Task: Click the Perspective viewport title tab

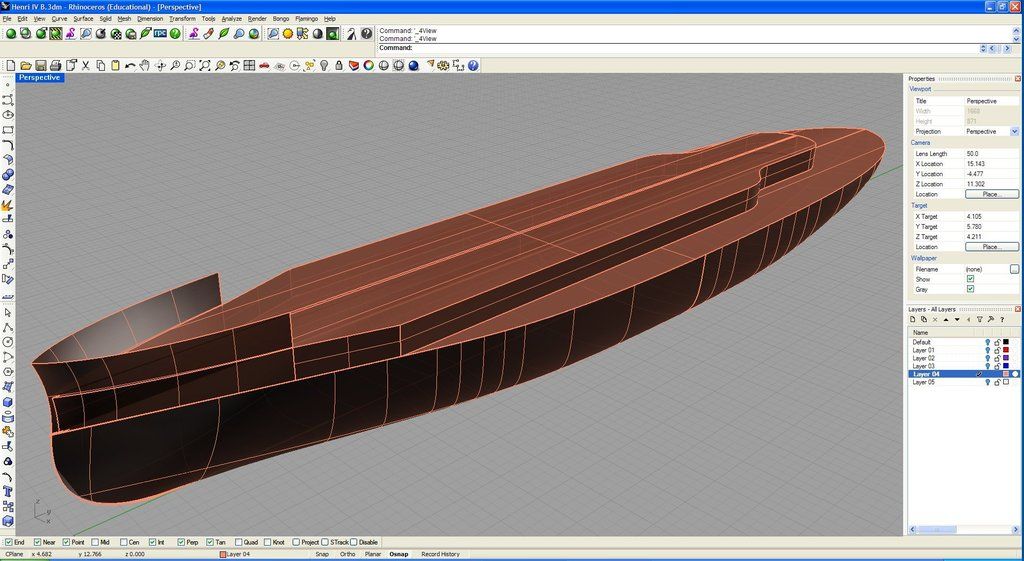Action: click(39, 78)
